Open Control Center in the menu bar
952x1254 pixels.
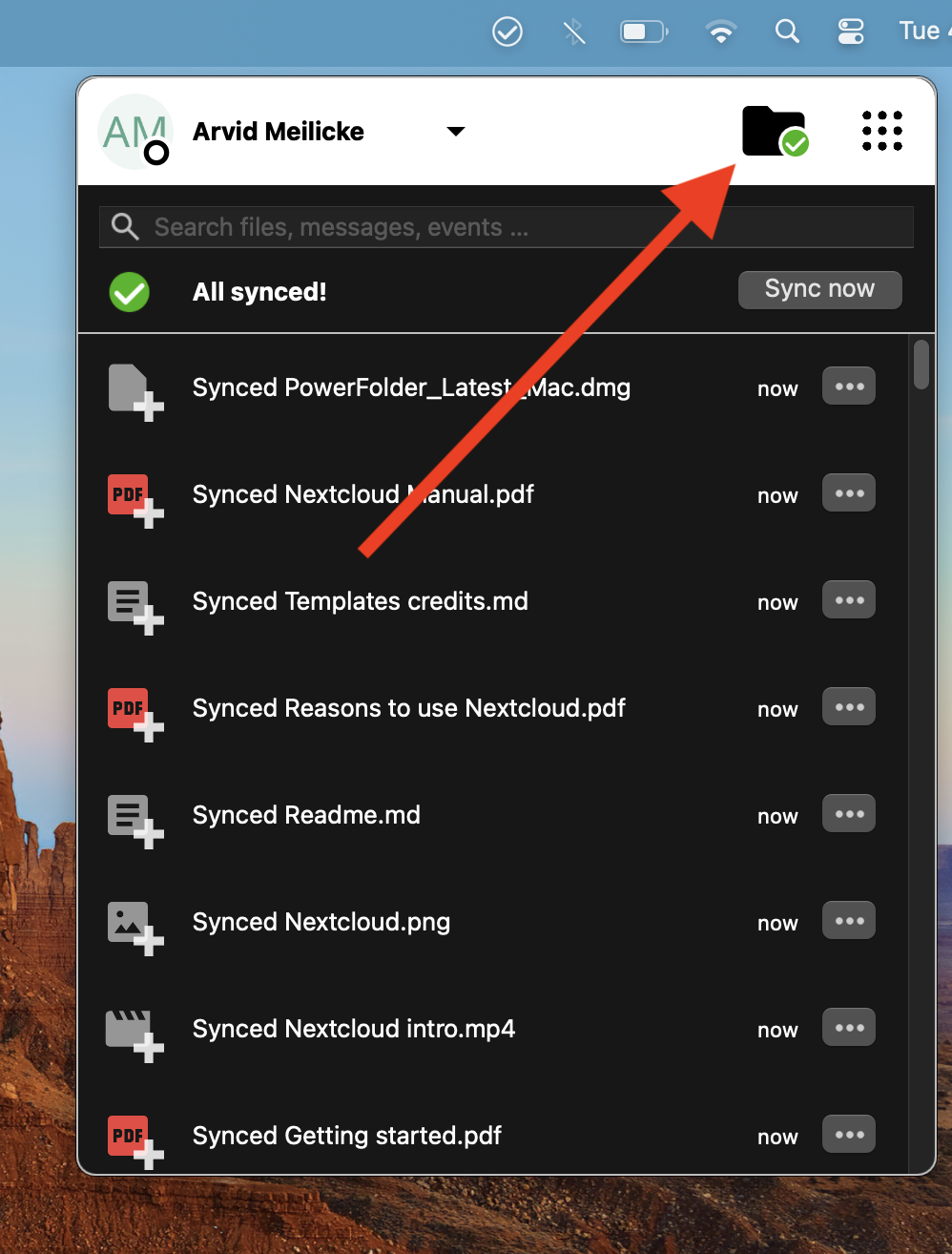pos(851,31)
